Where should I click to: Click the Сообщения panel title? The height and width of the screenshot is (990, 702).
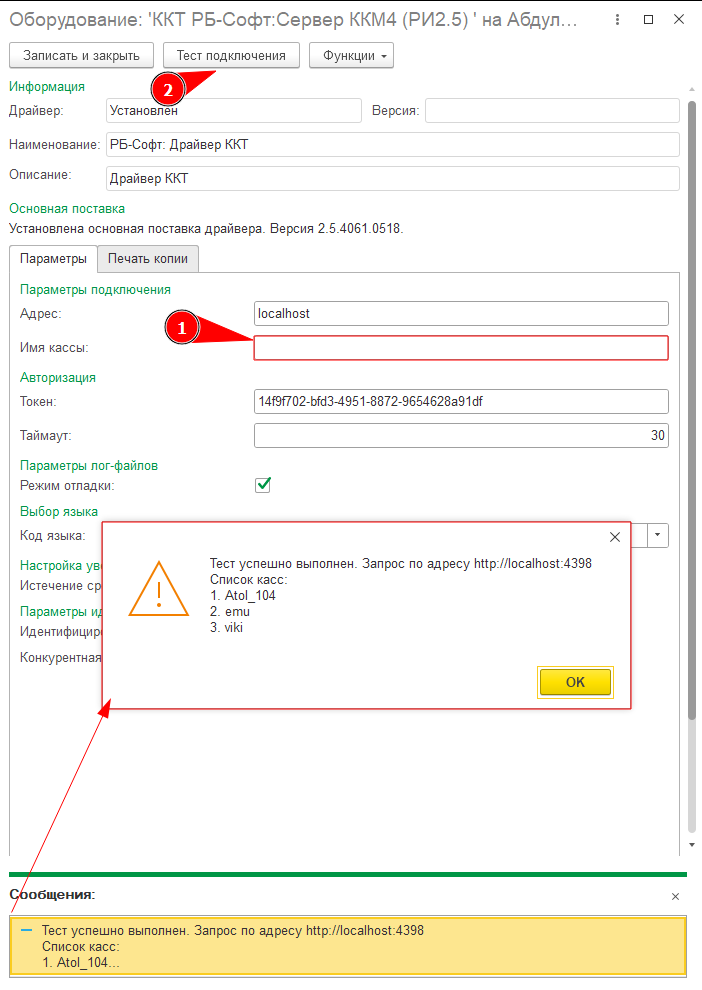[x=52, y=895]
